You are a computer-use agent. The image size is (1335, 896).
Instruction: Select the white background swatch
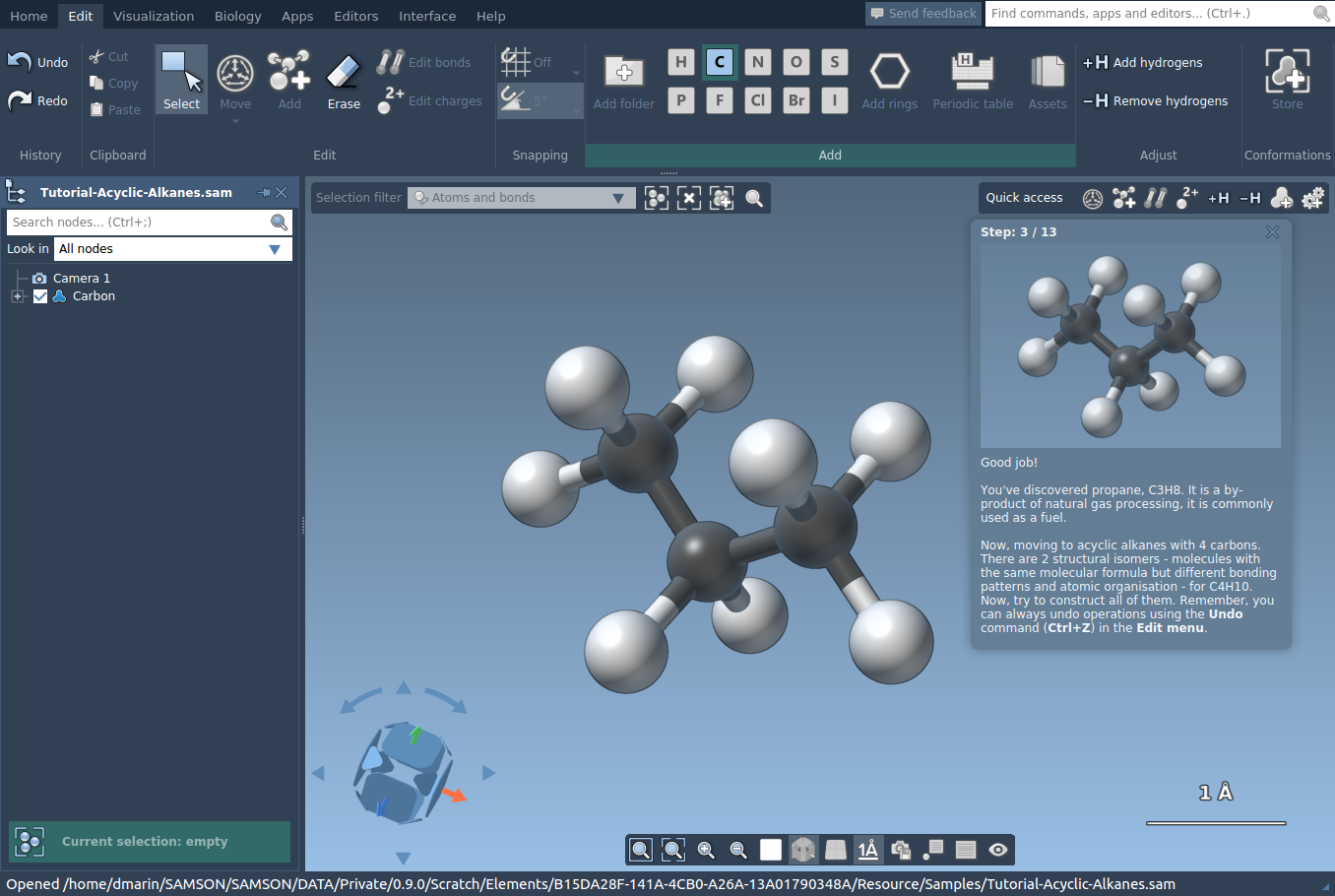pyautogui.click(x=771, y=850)
